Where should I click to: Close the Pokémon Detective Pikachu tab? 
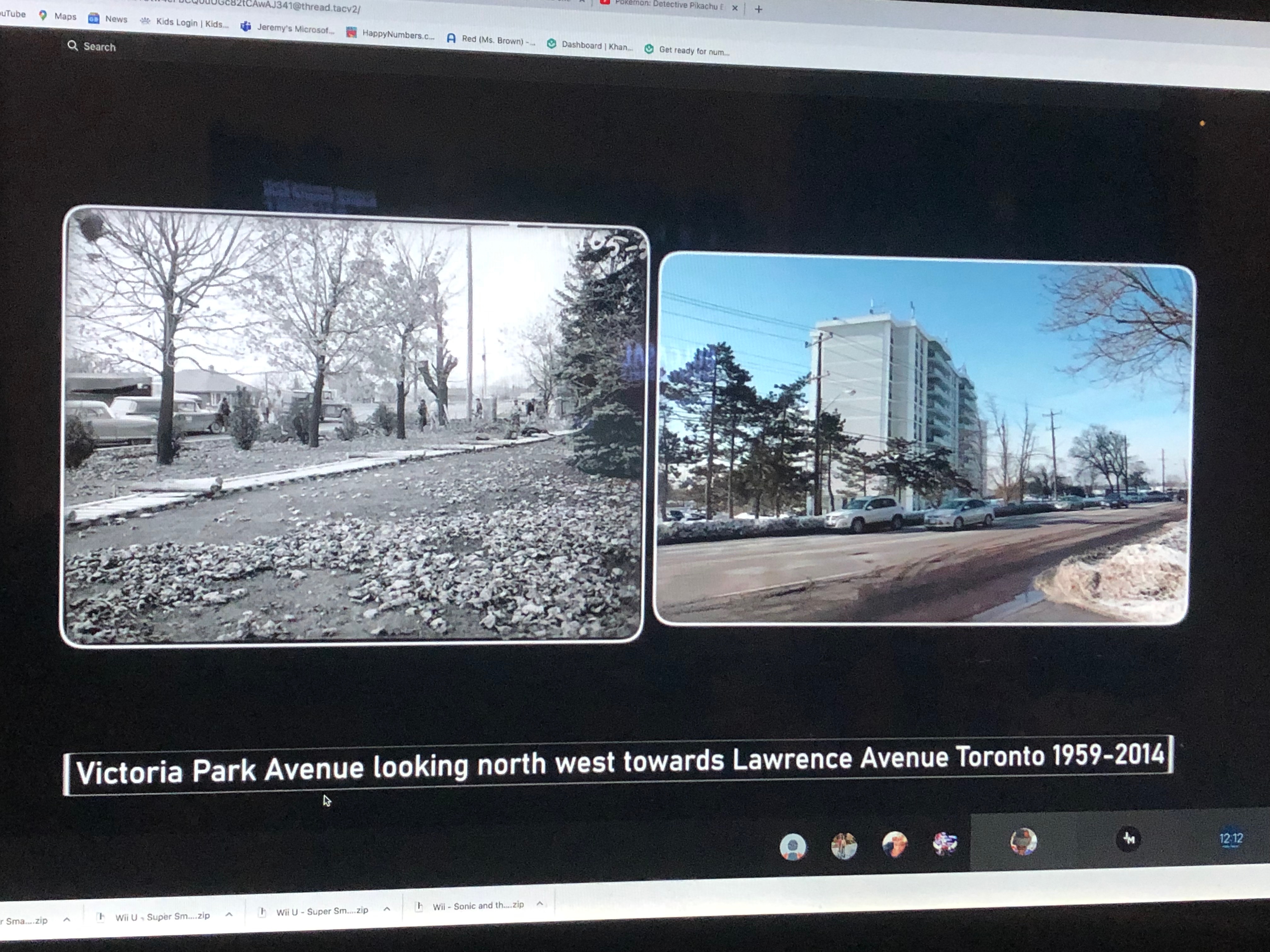pyautogui.click(x=734, y=8)
